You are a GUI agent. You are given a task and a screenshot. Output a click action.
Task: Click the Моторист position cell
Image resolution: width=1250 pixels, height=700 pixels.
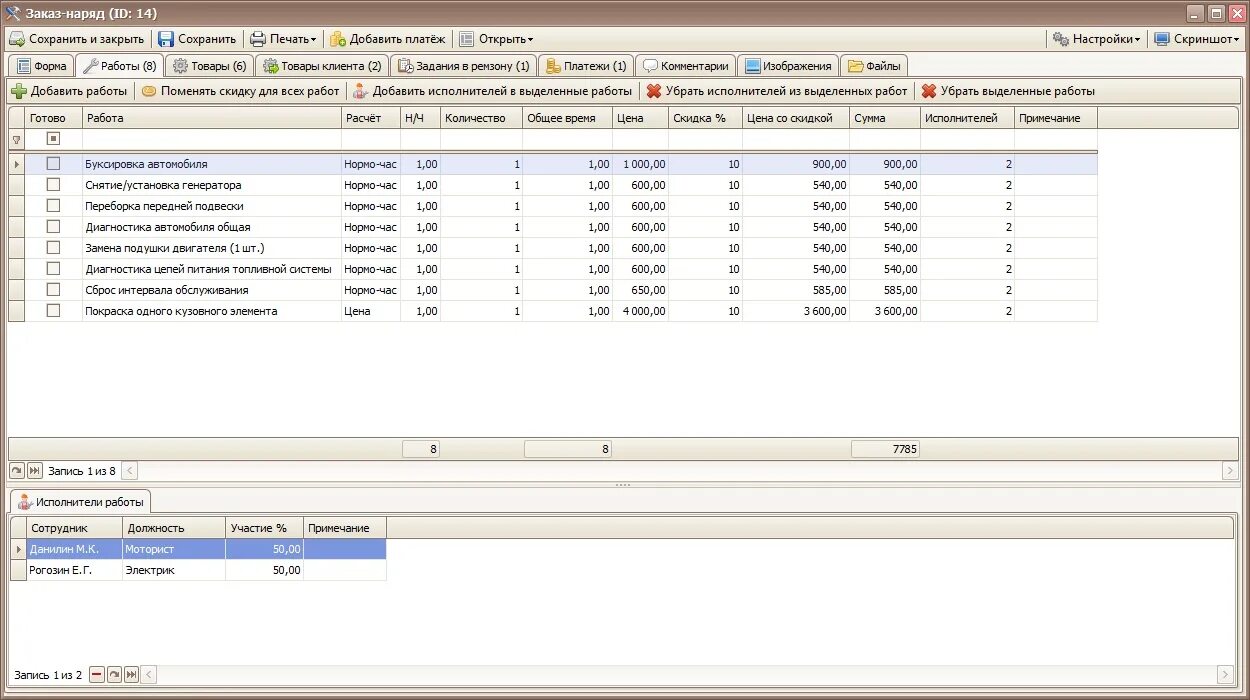(174, 549)
